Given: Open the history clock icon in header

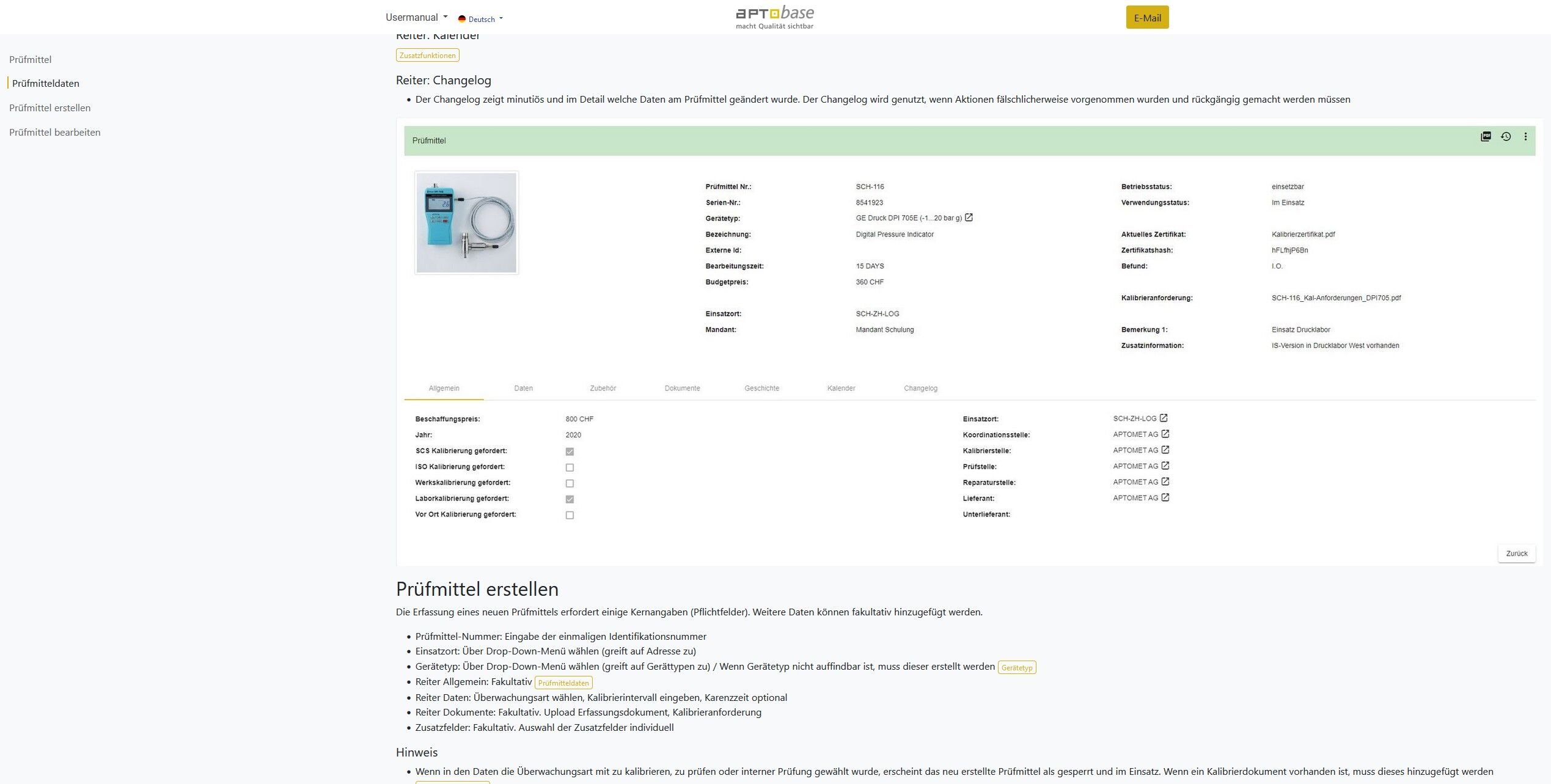Looking at the screenshot, I should click(x=1506, y=136).
